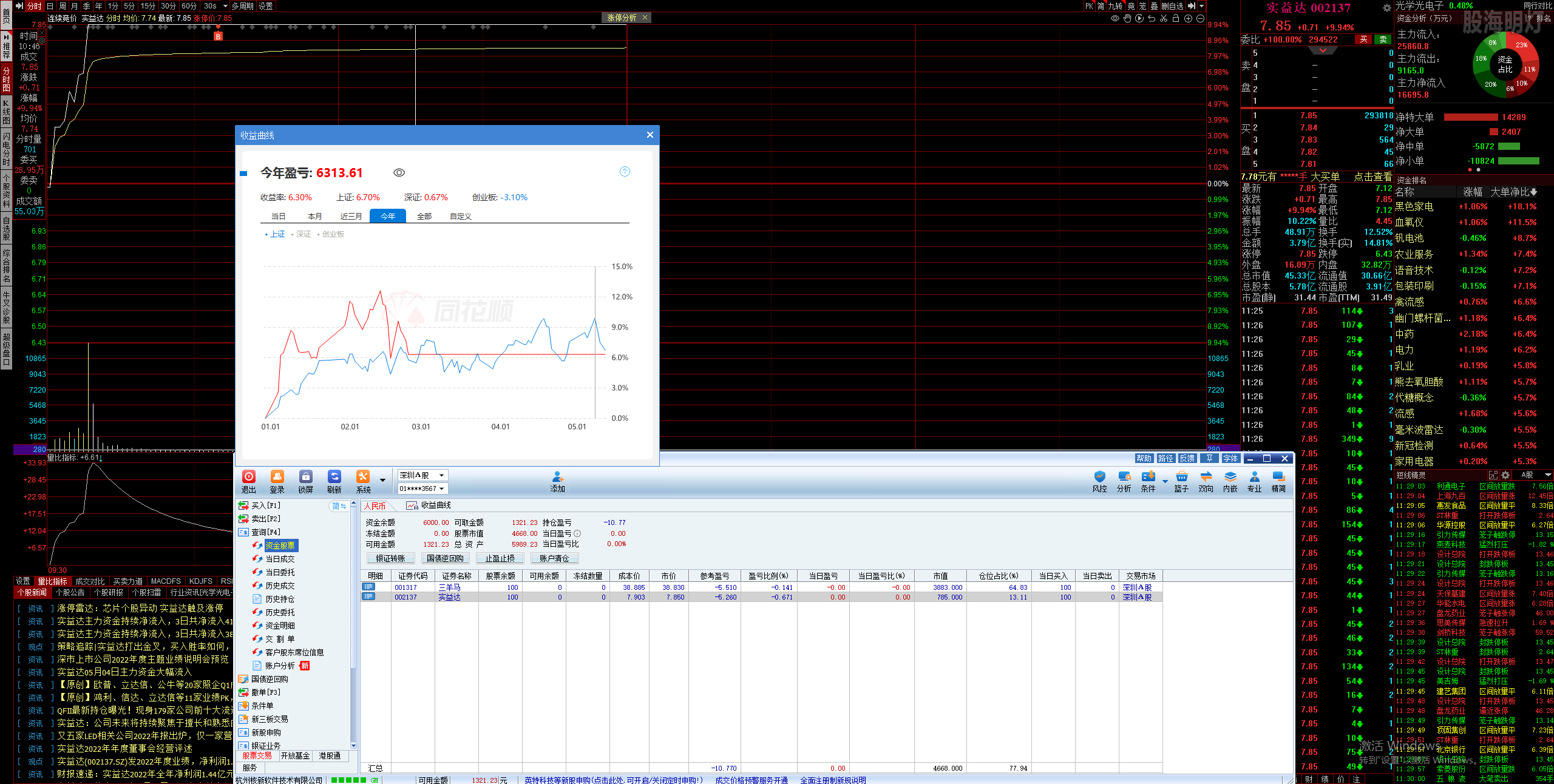Click the zoom-in plus icon above chart
Screen dimensions: 1554x784
pos(1188,18)
